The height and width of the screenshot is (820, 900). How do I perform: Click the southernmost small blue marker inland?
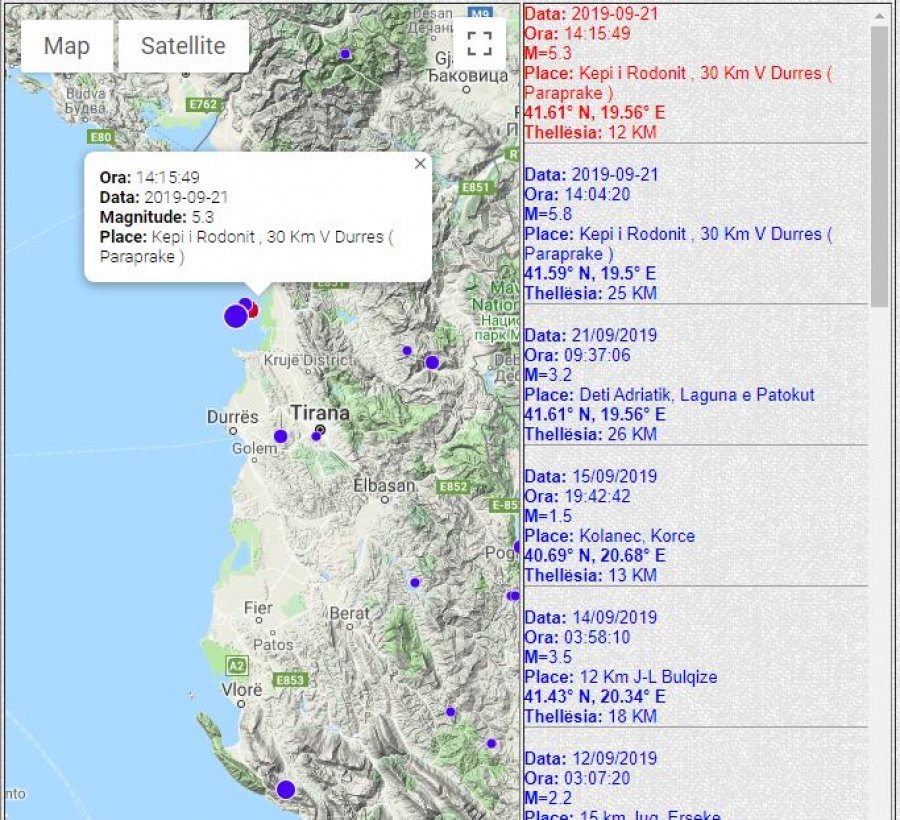[x=491, y=743]
